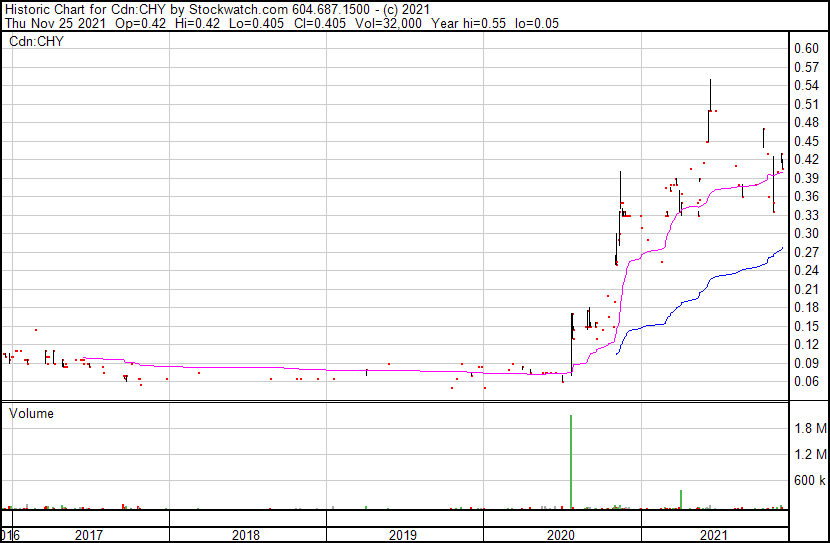Click the 'Lo=0.405' low value

click(256, 23)
